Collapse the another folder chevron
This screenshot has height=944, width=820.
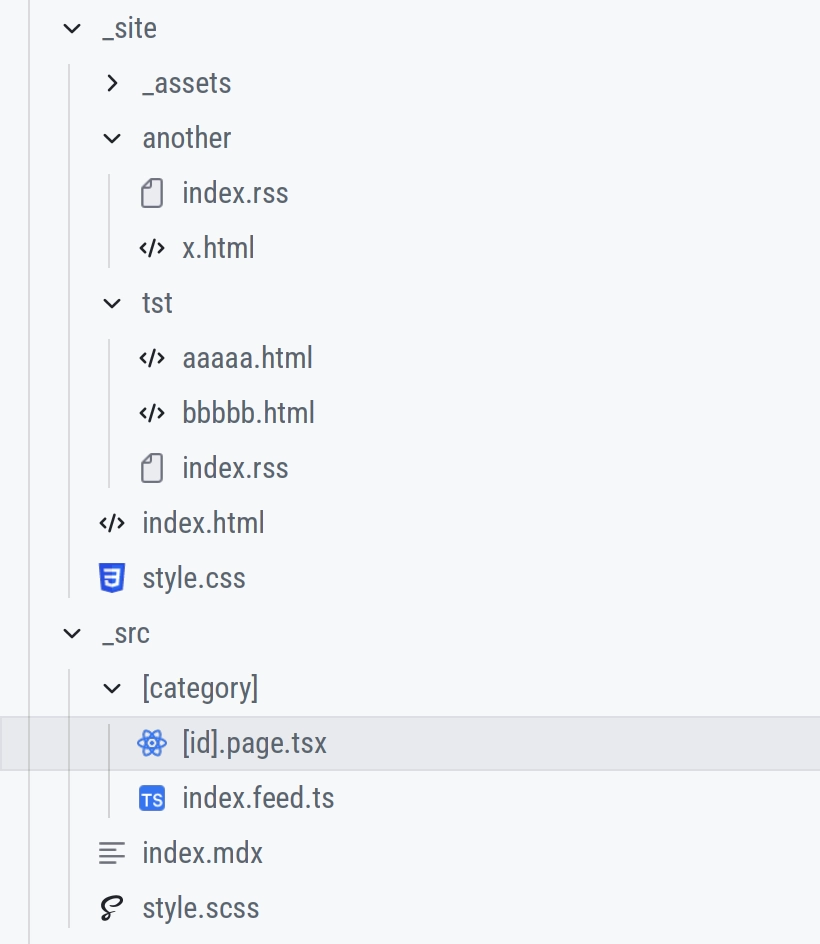[x=112, y=138]
